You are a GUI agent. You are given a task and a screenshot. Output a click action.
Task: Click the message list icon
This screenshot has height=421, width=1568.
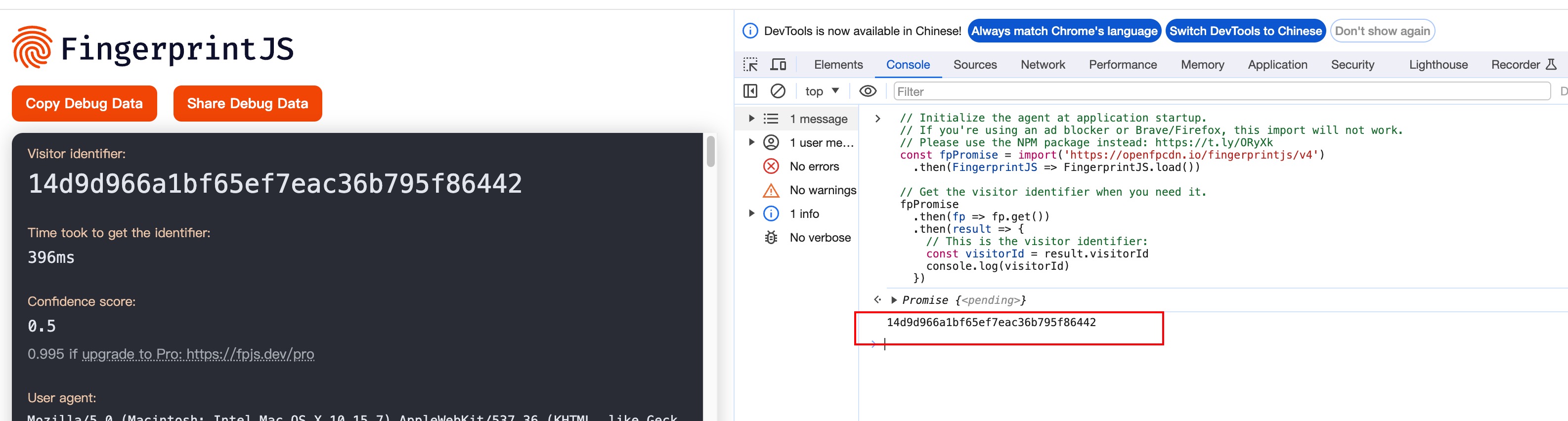click(771, 119)
